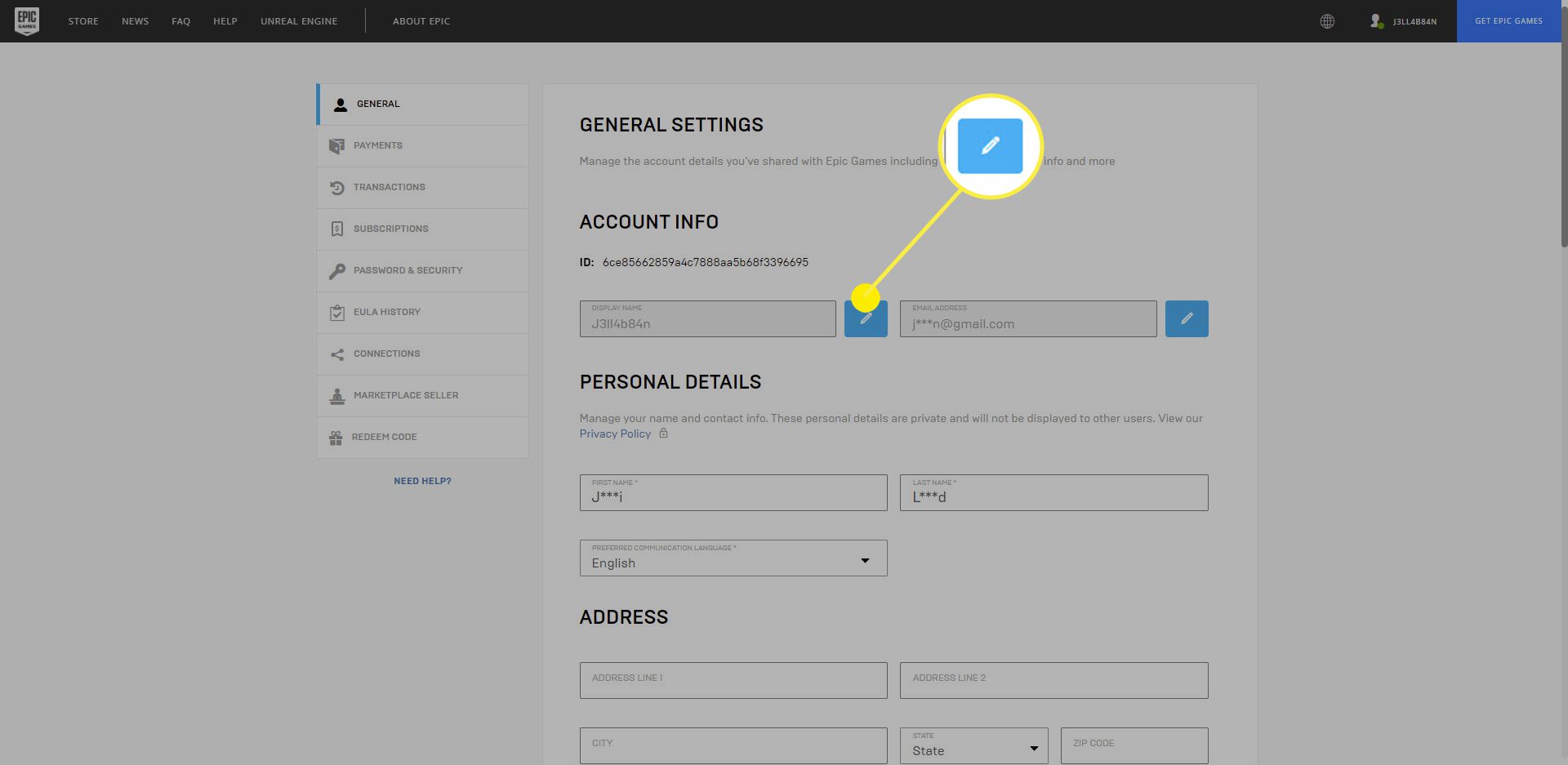The image size is (1568, 765).
Task: Click the user avatar icon beside J3LL4B84N
Action: pyautogui.click(x=1376, y=21)
